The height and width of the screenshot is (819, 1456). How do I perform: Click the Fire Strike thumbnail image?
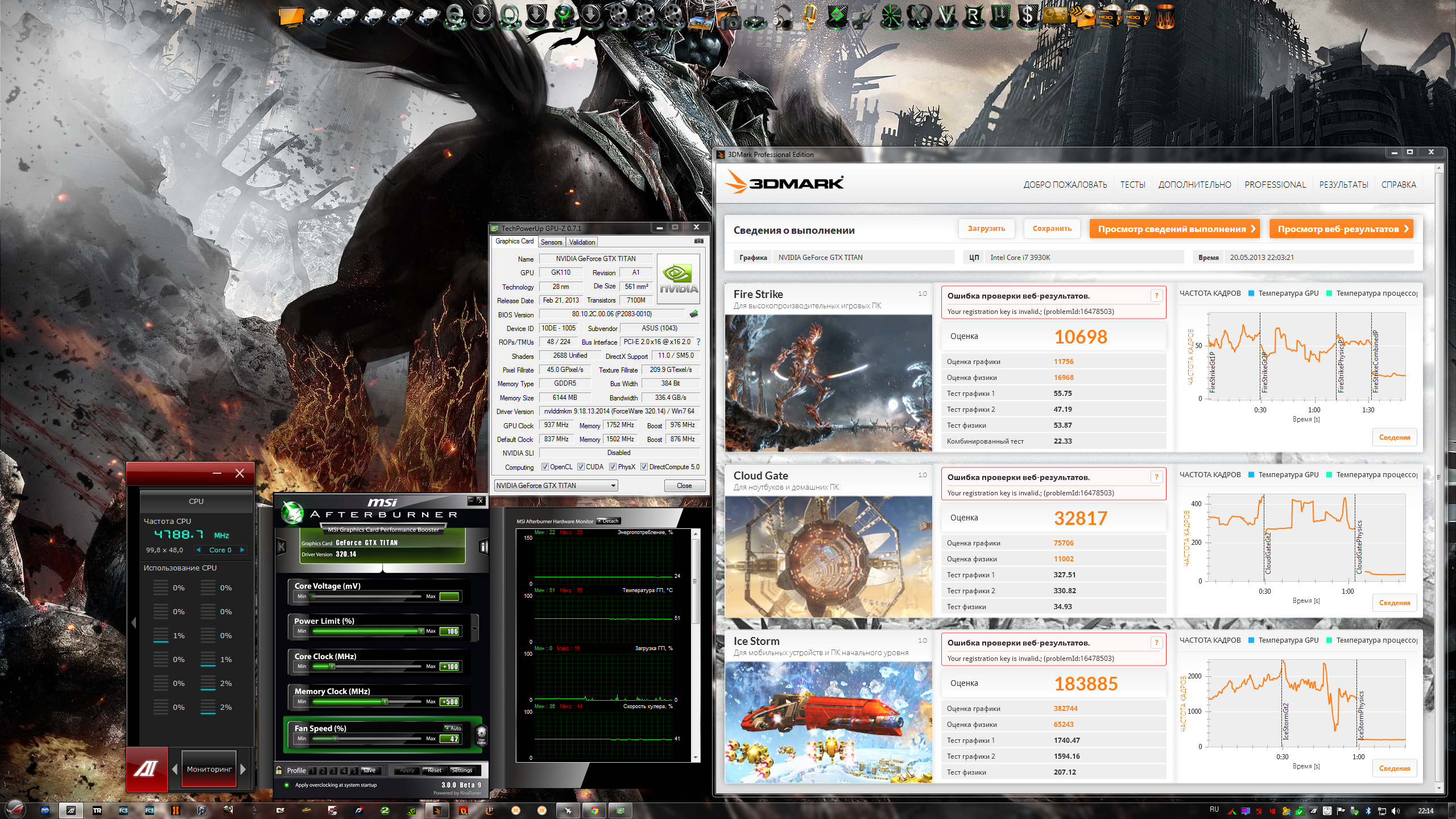[828, 383]
